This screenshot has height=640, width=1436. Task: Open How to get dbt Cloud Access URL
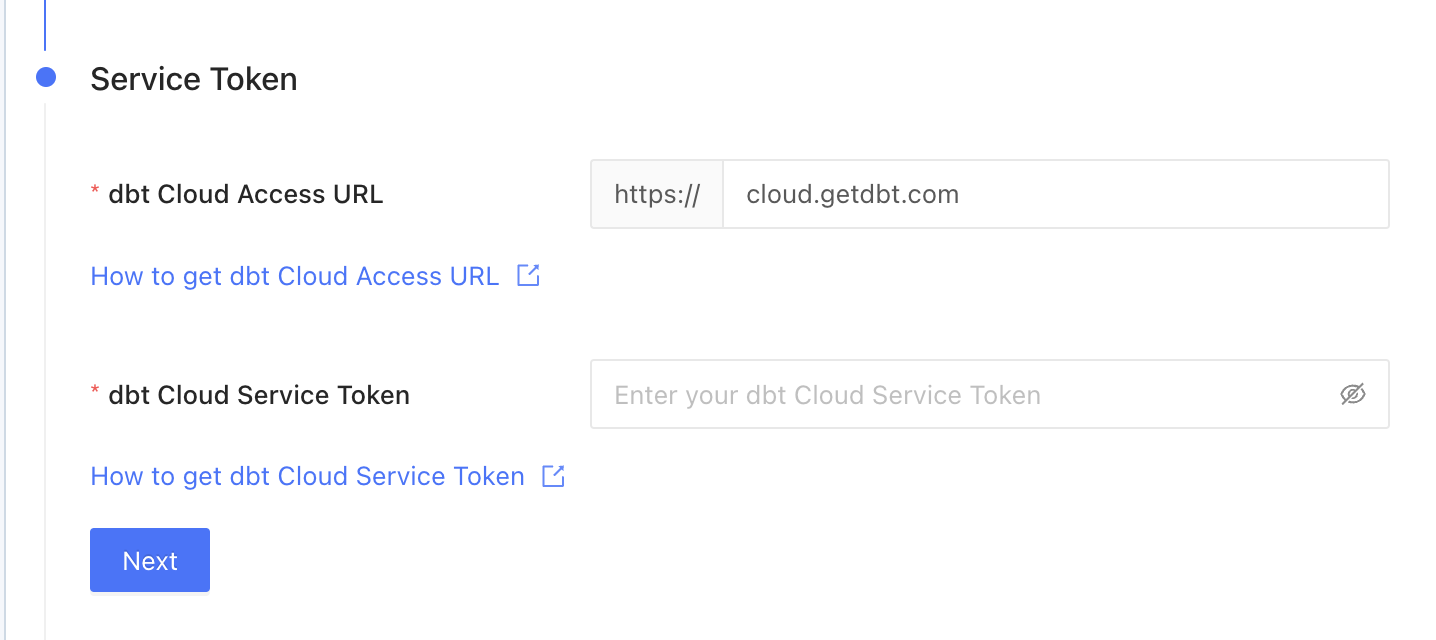[x=295, y=276]
